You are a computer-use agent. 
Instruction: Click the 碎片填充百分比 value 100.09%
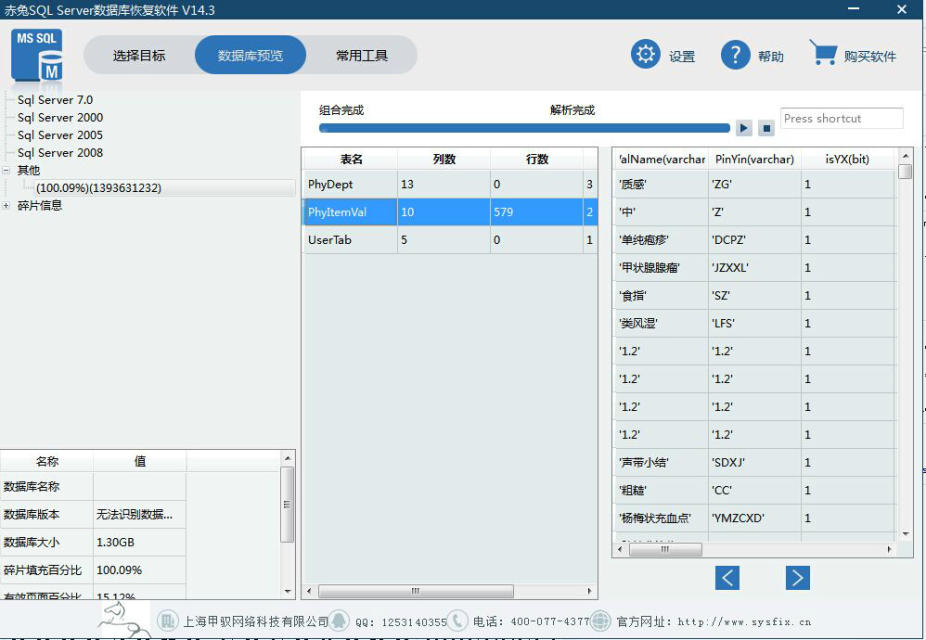139,570
